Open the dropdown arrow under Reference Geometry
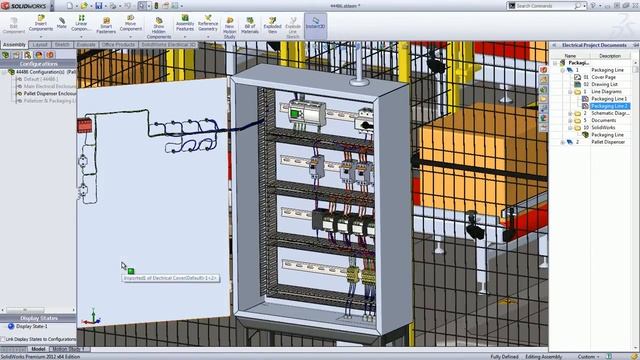Image resolution: width=640 pixels, height=360 pixels. [208, 36]
